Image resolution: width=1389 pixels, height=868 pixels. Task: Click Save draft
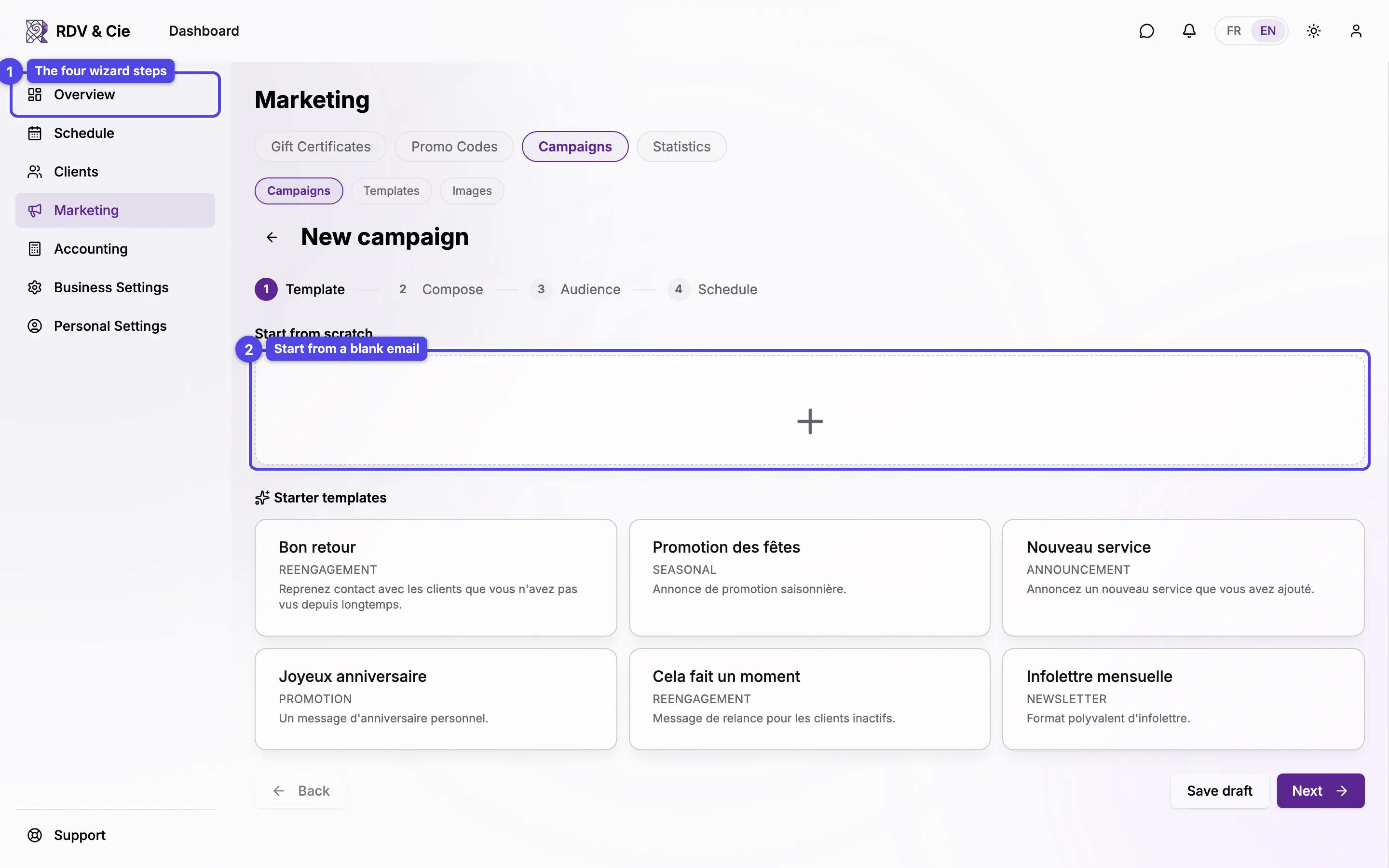pyautogui.click(x=1220, y=791)
